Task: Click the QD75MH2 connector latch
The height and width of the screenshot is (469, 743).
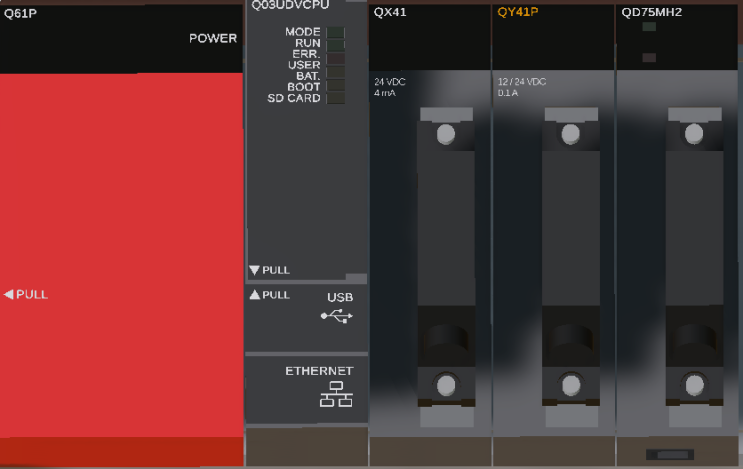Action: (x=694, y=338)
